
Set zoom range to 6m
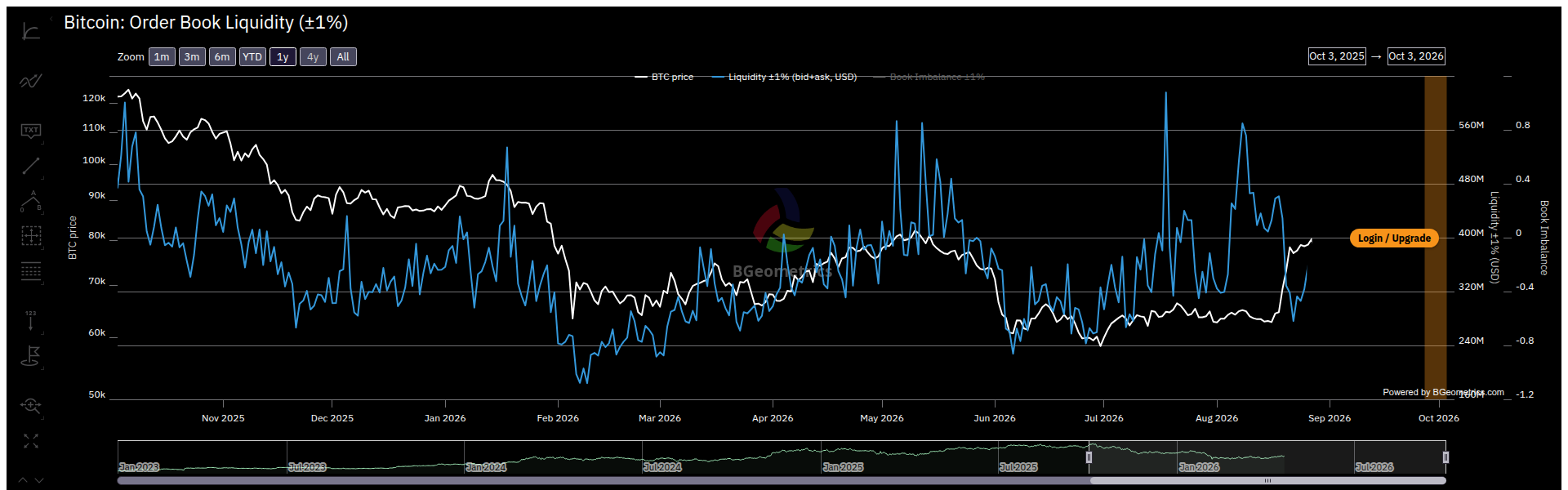pos(222,56)
